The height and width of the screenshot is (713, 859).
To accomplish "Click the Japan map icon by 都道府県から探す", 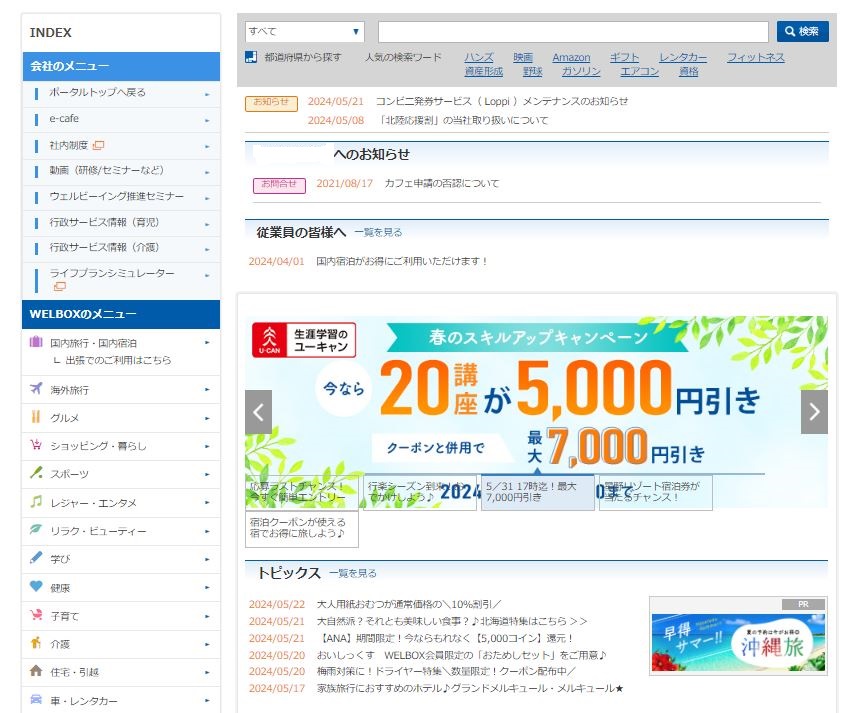I will coord(251,57).
